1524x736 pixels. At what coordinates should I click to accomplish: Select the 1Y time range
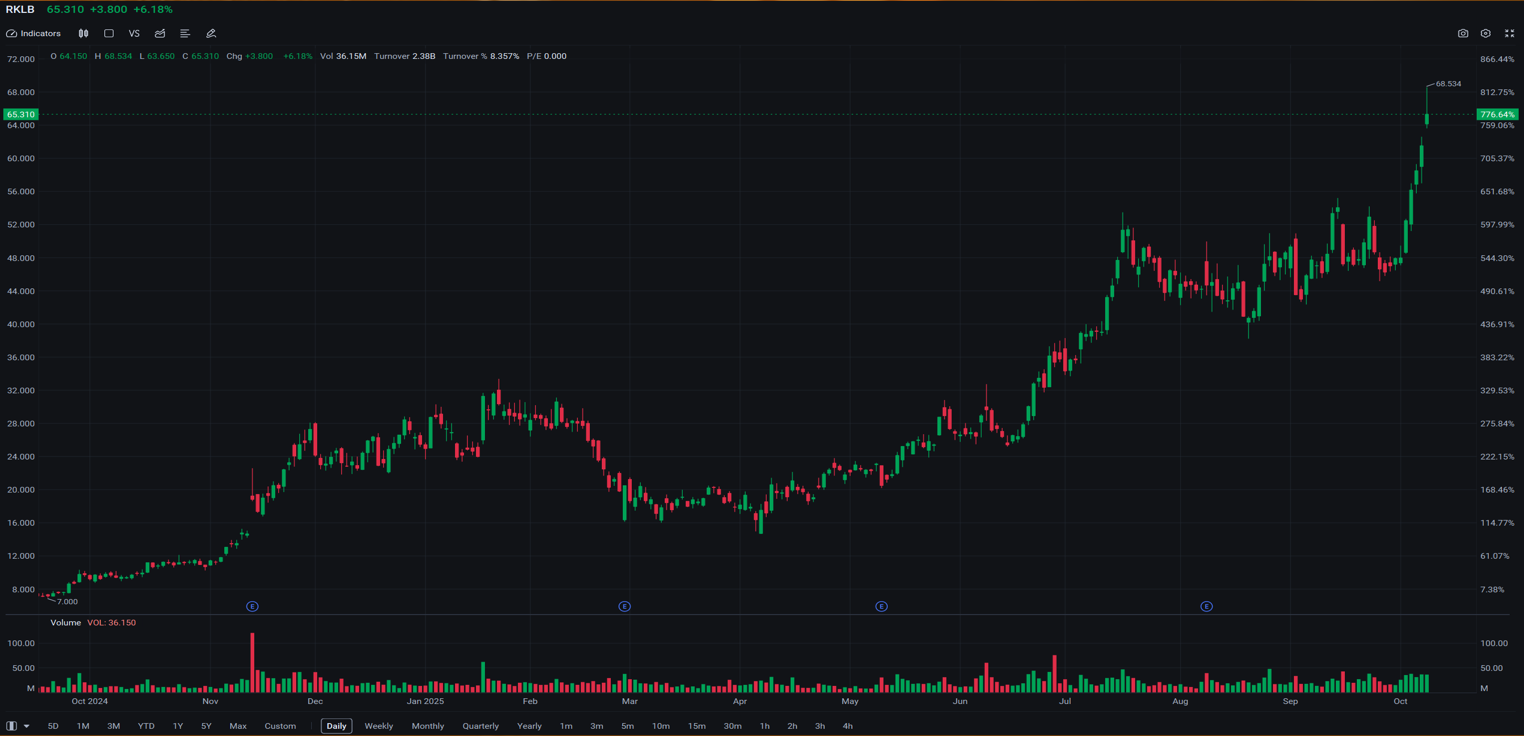[x=178, y=726]
